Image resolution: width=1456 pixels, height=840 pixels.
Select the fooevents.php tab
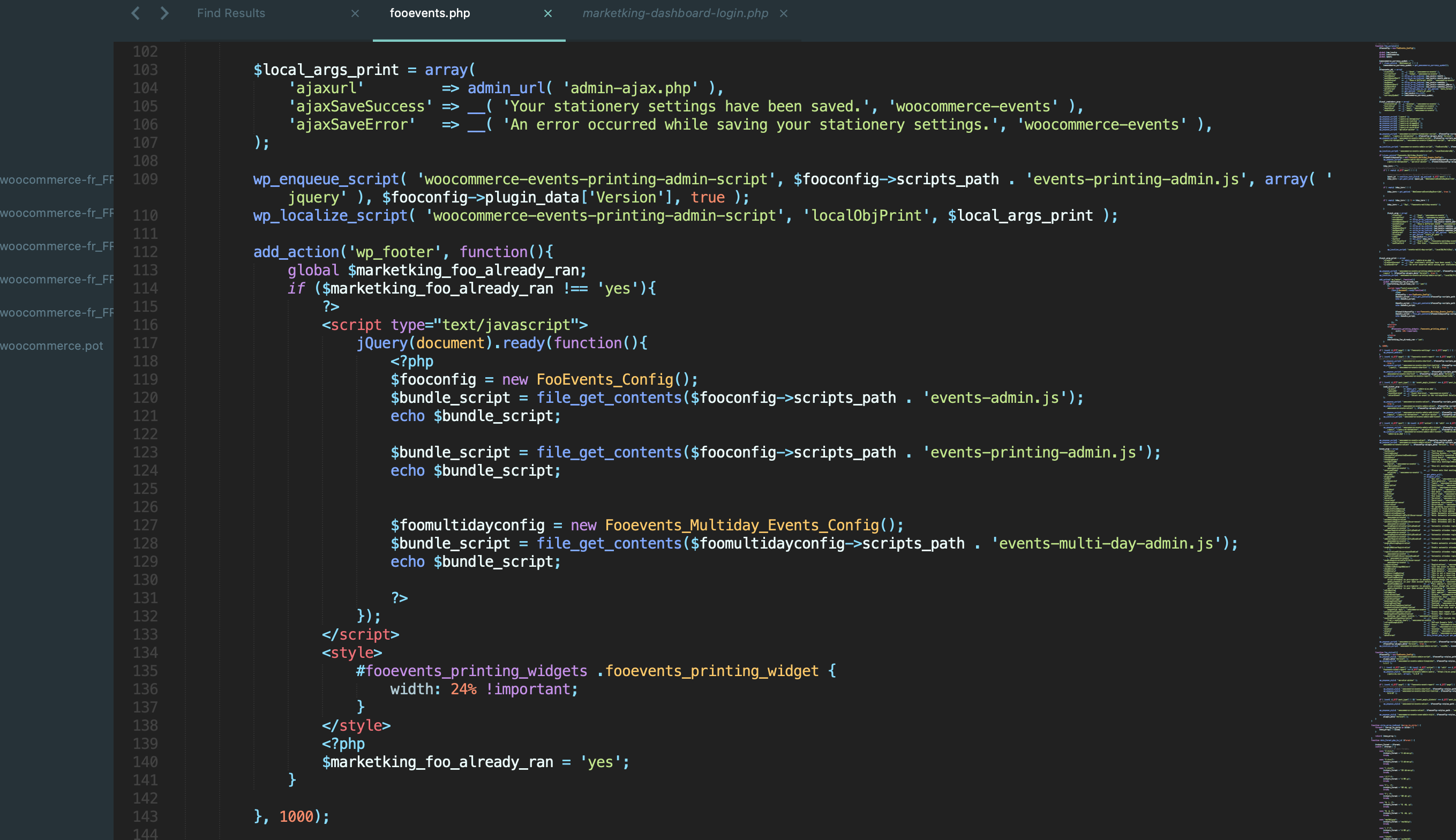(430, 13)
